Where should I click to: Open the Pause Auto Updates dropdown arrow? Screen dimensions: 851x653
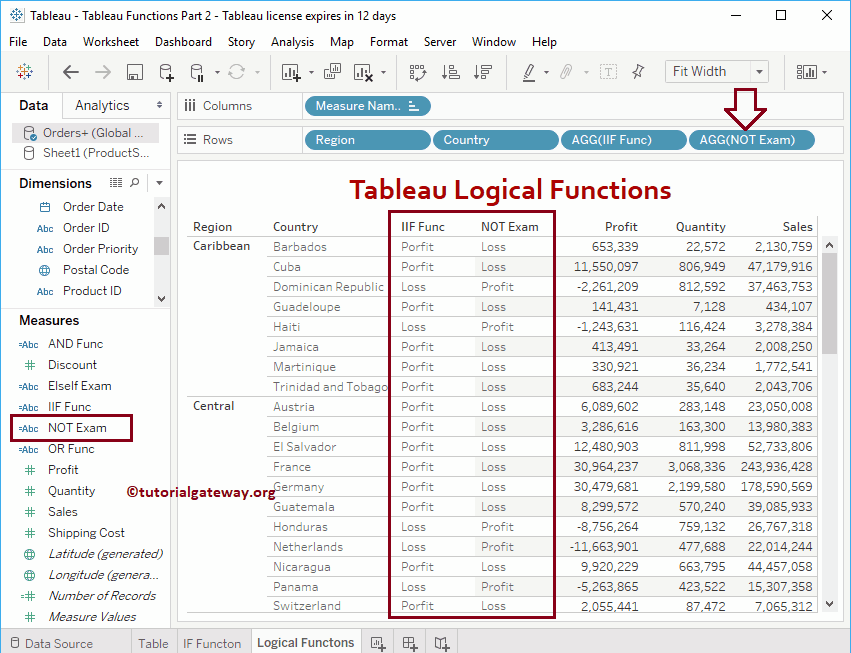(217, 72)
